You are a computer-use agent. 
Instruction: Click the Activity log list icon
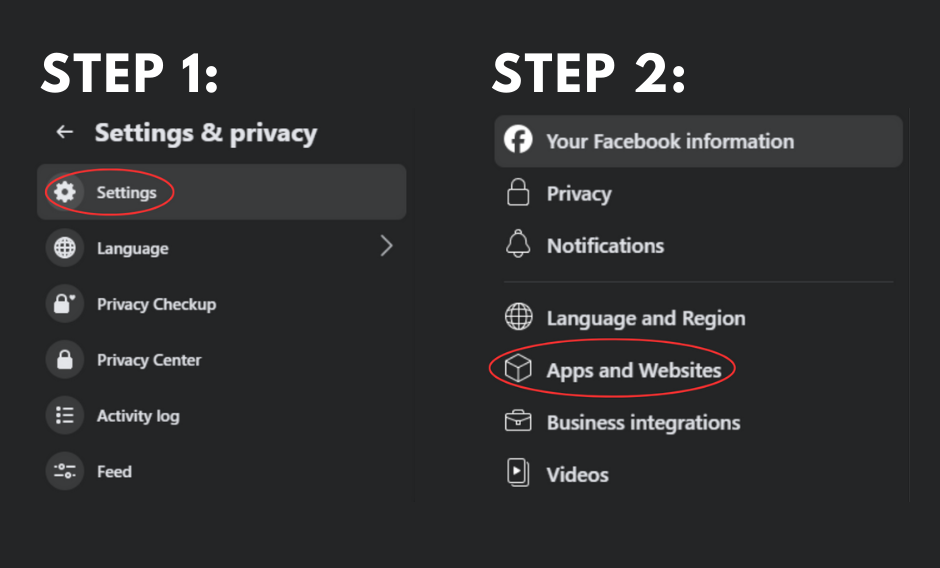click(x=65, y=416)
